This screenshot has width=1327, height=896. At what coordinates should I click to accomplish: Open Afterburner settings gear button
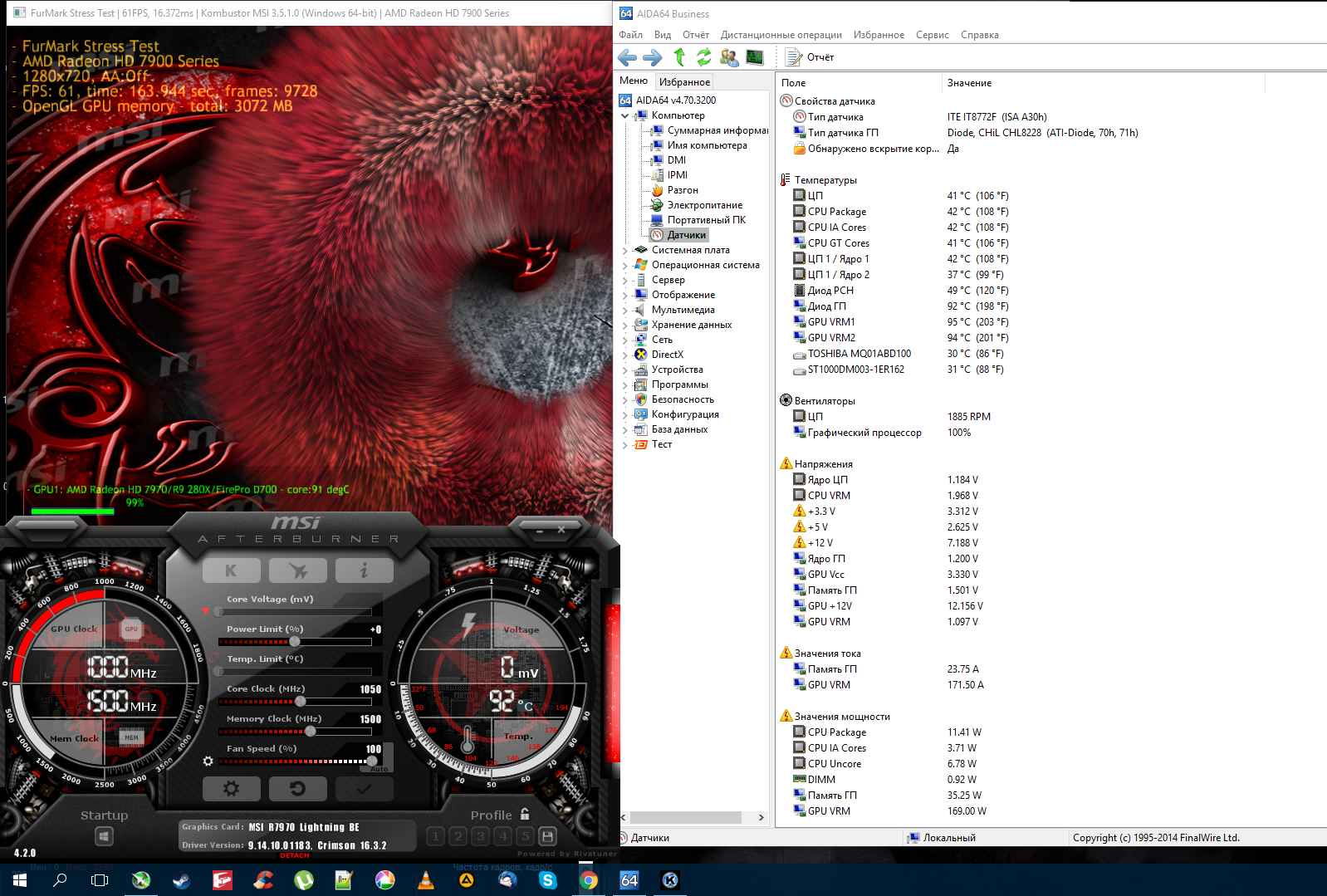click(x=232, y=789)
